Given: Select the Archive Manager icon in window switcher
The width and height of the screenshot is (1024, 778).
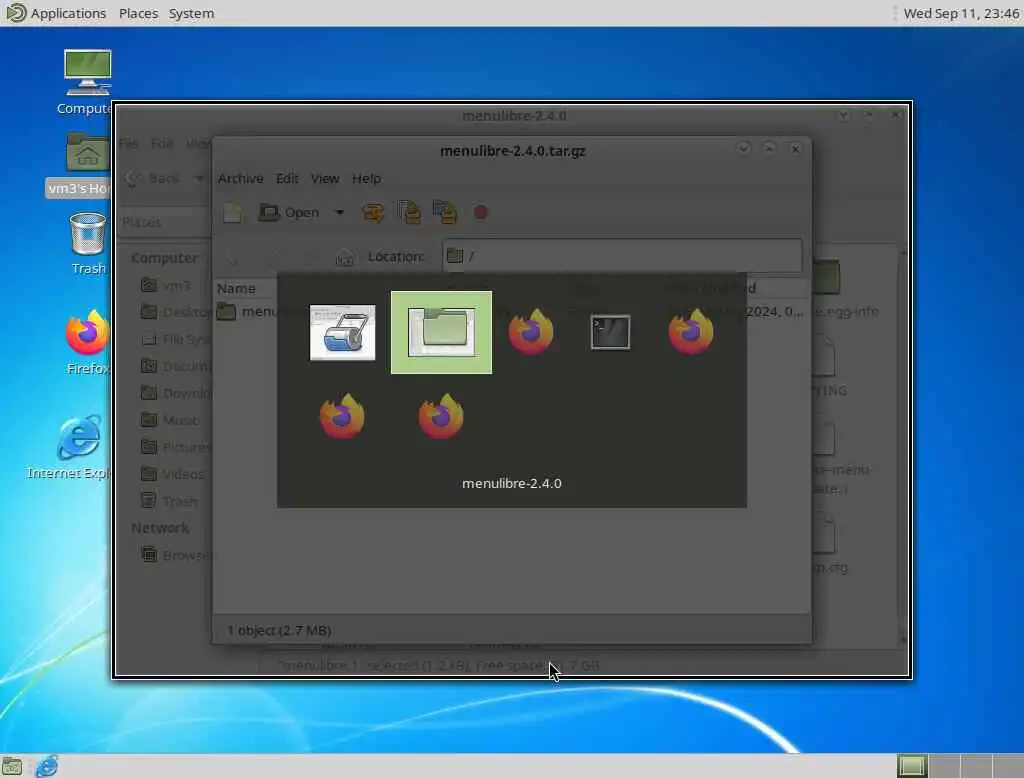Looking at the screenshot, I should pyautogui.click(x=342, y=332).
